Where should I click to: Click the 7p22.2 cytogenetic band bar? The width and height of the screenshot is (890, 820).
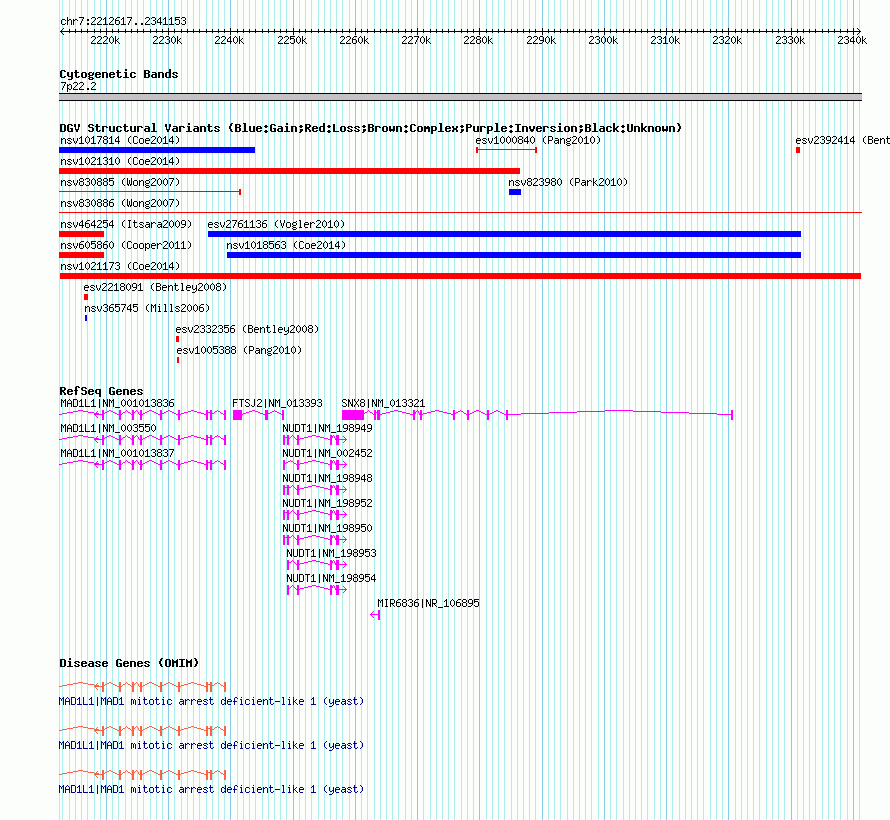460,97
